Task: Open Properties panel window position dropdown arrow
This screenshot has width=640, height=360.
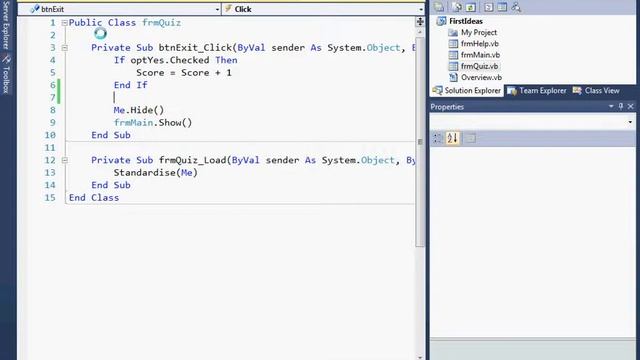Action: point(611,106)
